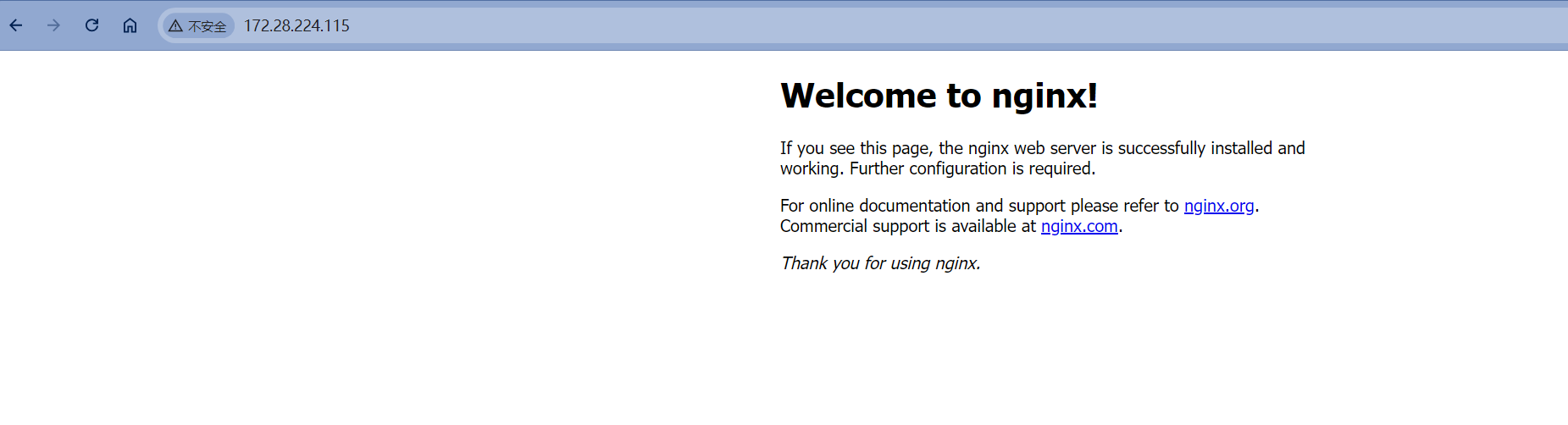Click the "Welcome to nginx!" heading
The height and width of the screenshot is (425, 1568).
pyautogui.click(x=939, y=96)
